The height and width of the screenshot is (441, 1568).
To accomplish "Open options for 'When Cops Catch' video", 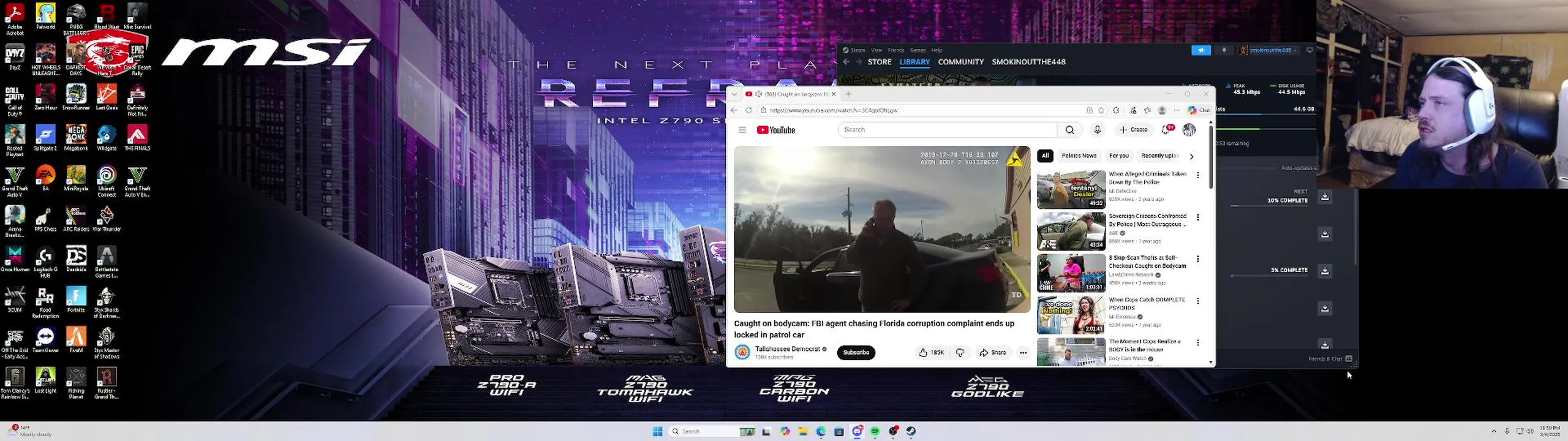I will click(x=1197, y=301).
